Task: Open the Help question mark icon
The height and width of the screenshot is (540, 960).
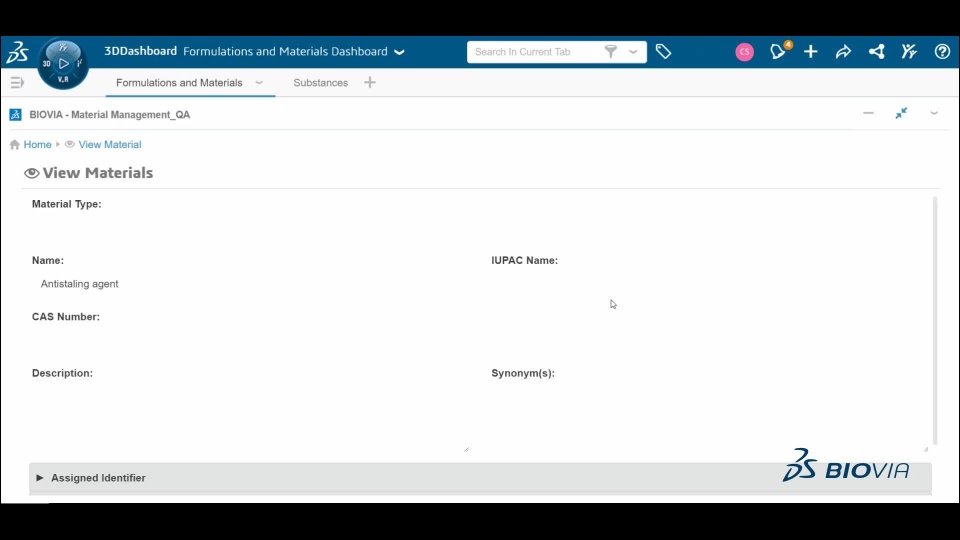Action: pyautogui.click(x=942, y=52)
